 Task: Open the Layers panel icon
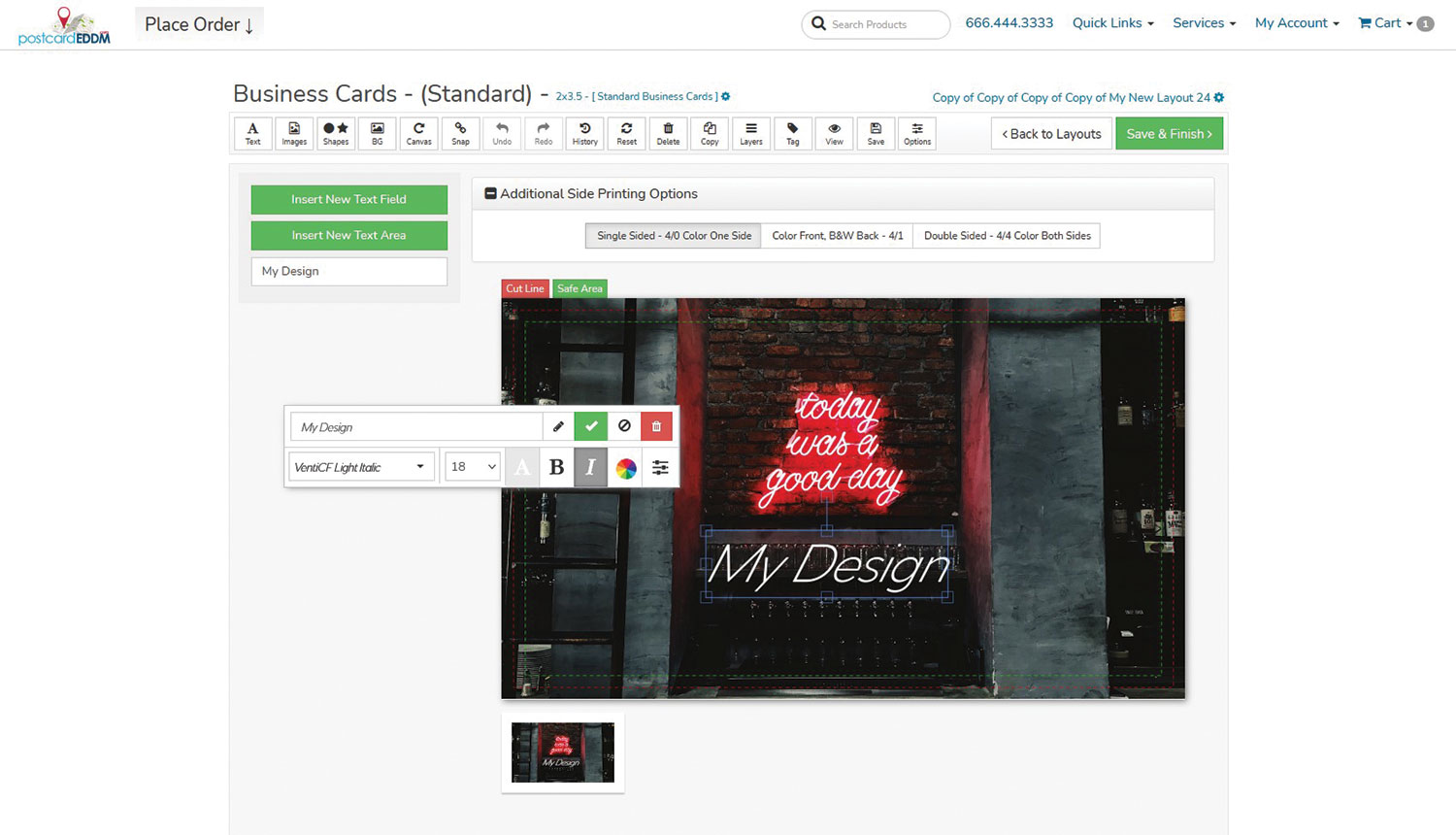click(x=750, y=133)
